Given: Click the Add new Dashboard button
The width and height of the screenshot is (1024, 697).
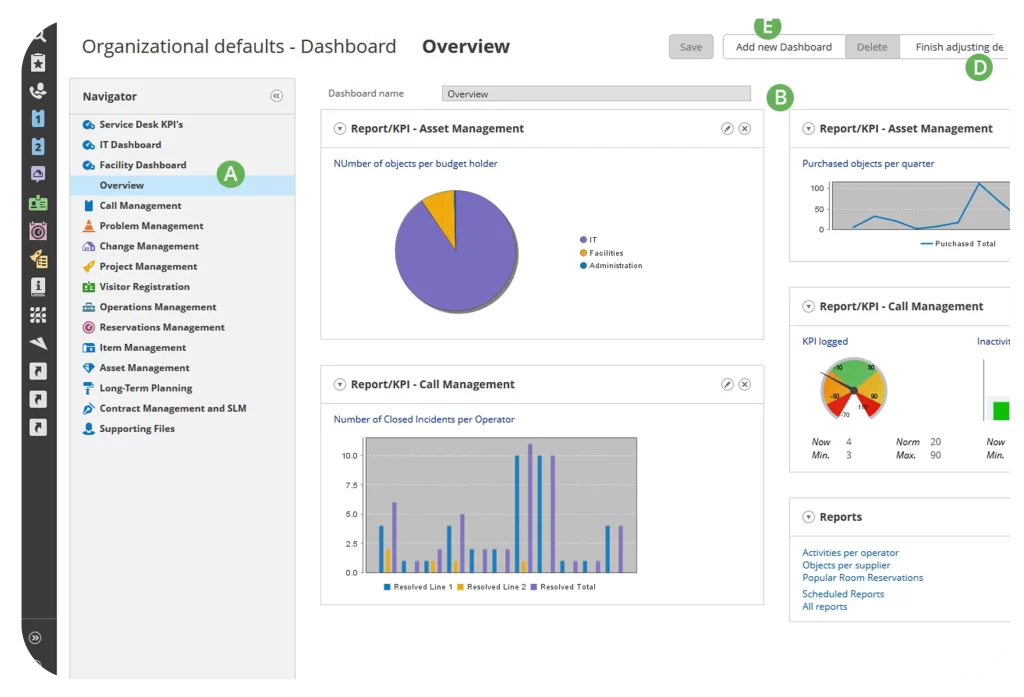Looking at the screenshot, I should tap(783, 47).
